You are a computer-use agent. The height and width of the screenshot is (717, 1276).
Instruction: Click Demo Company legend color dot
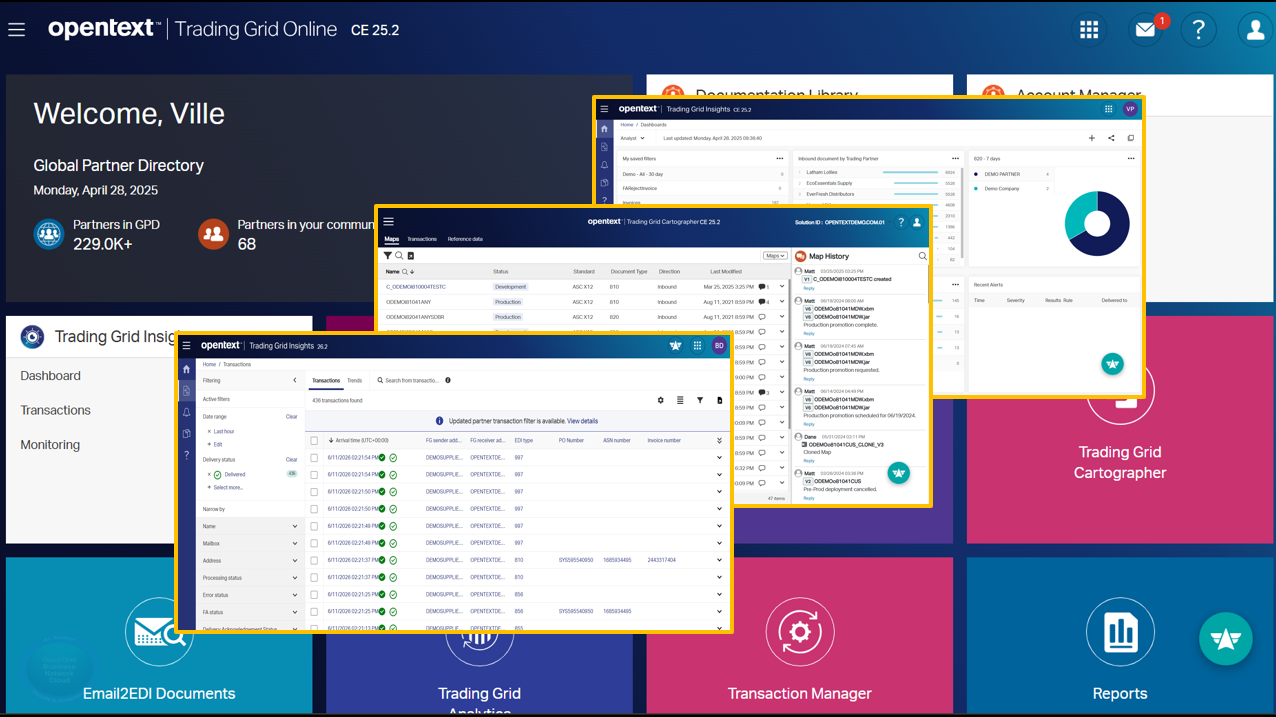(976, 188)
